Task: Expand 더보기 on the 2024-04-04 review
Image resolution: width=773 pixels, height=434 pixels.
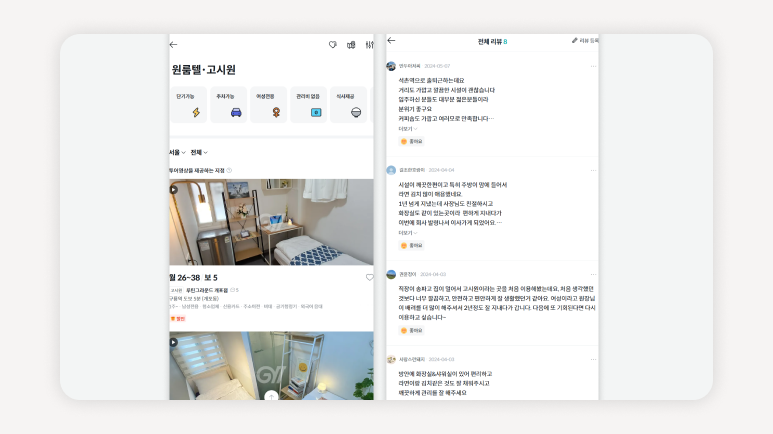Action: (x=408, y=233)
